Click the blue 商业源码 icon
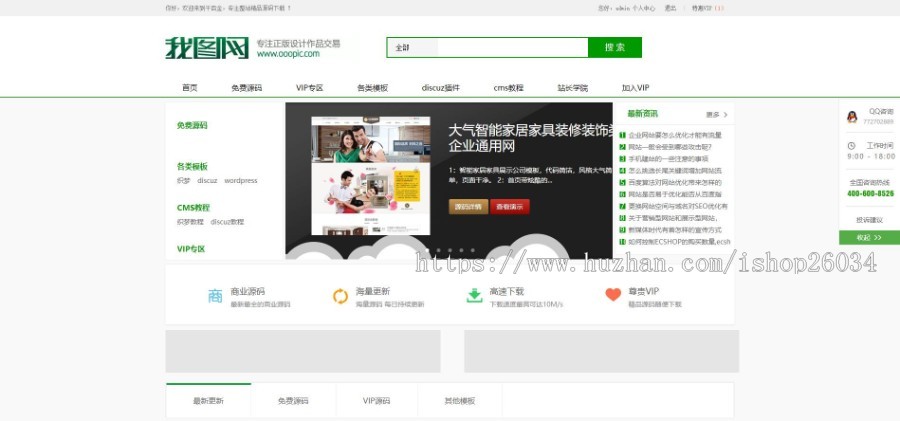The height and width of the screenshot is (421, 900). click(215, 295)
